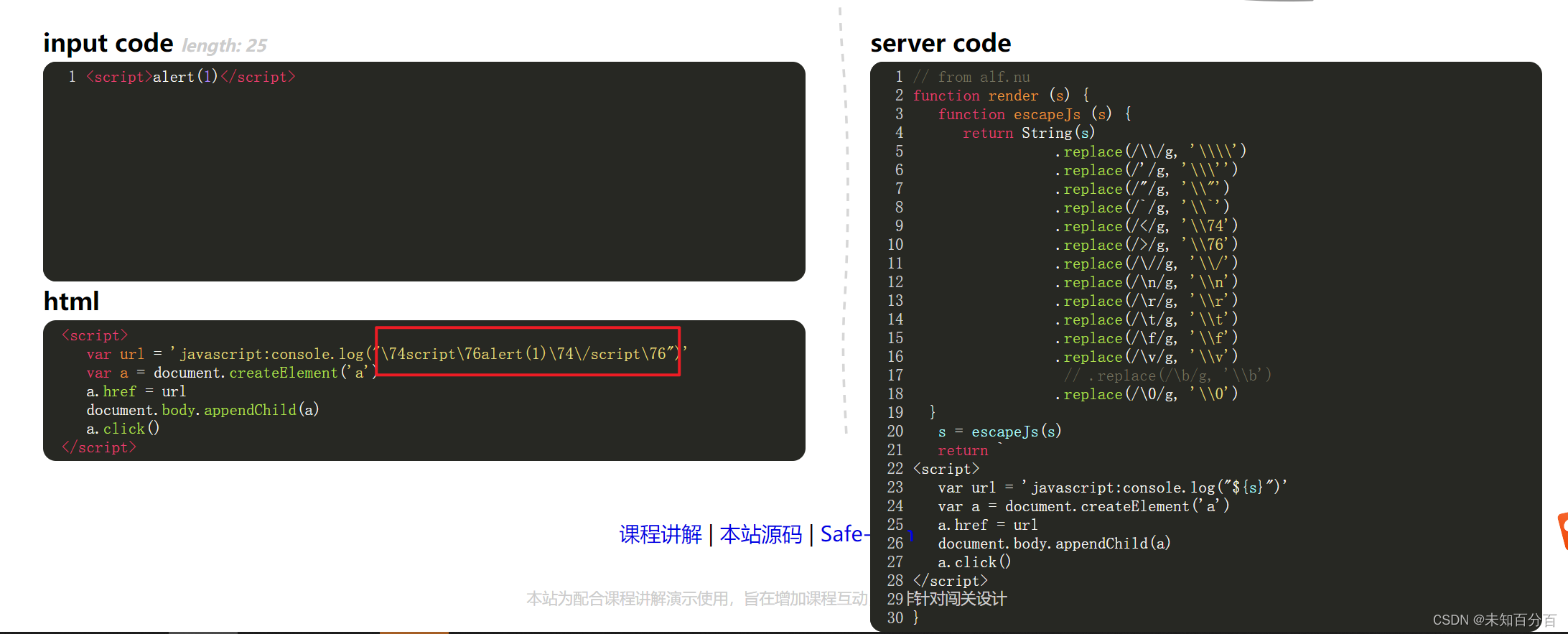
Task: Click the input code editor line with script alert
Action: pyautogui.click(x=191, y=77)
